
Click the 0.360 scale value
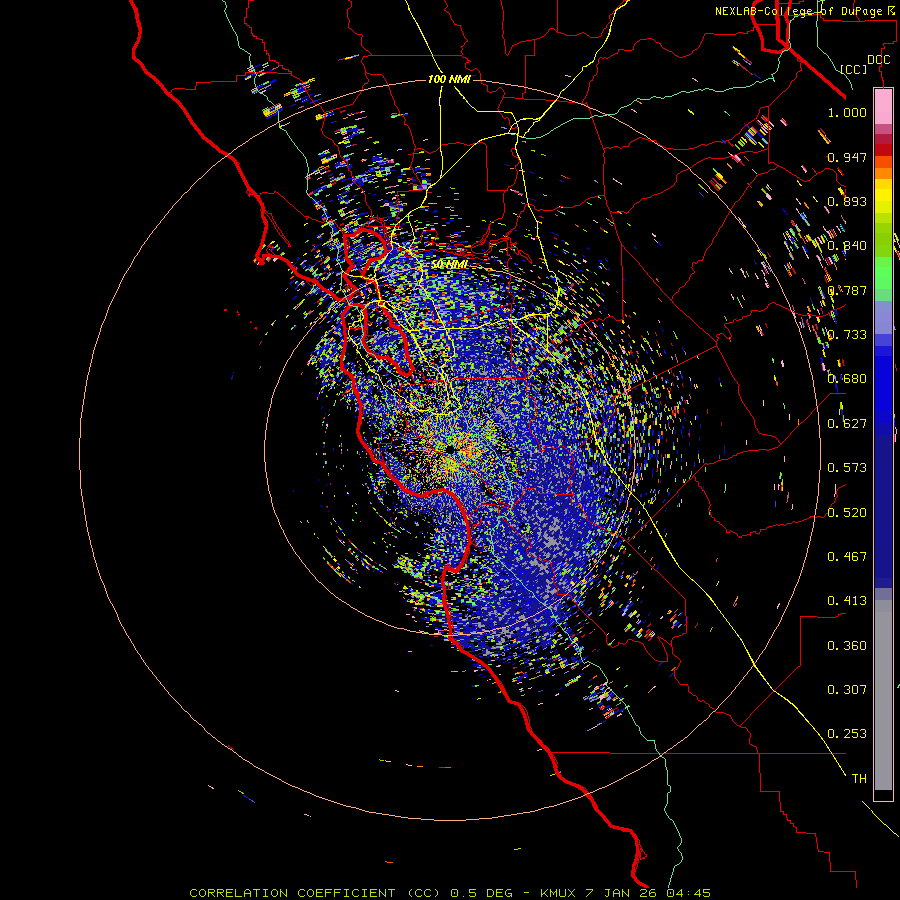[847, 646]
